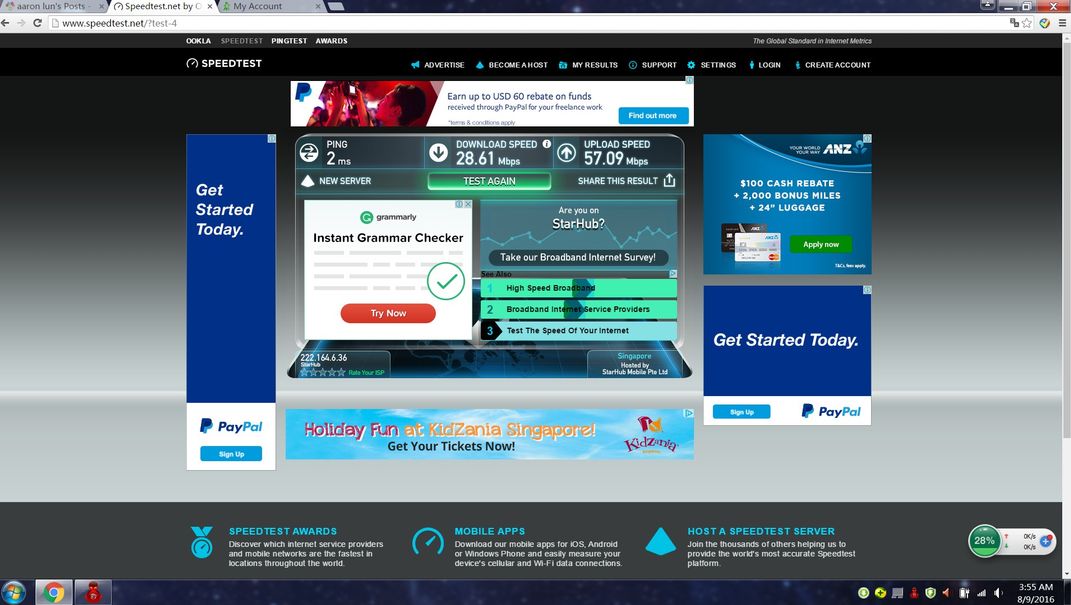The width and height of the screenshot is (1071, 605).
Task: Open the Chrome menu icon
Action: [1062, 23]
